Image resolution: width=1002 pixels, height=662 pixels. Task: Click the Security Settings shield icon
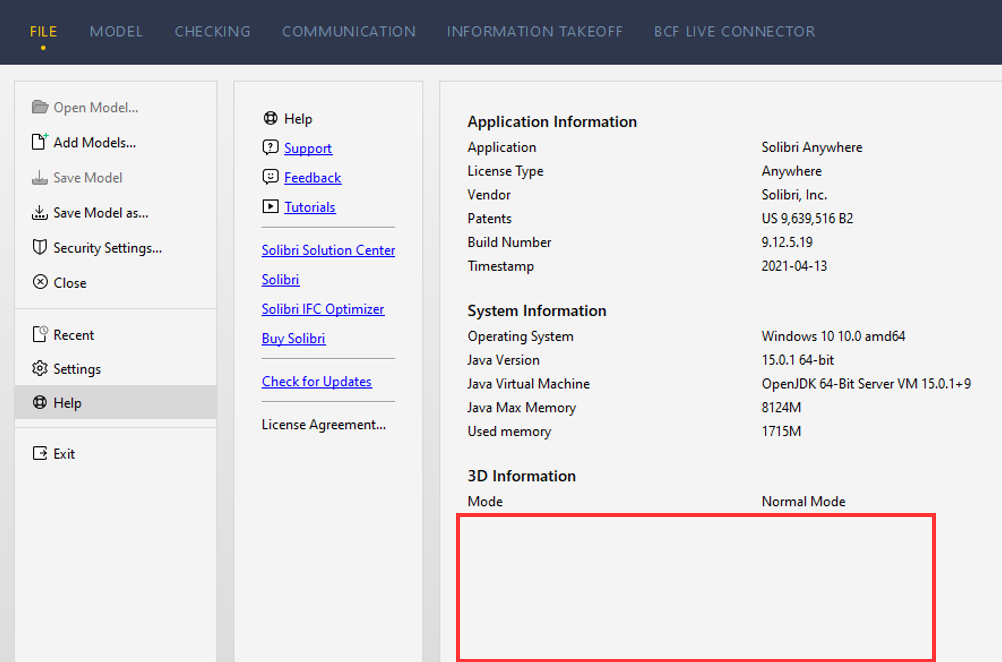point(40,247)
